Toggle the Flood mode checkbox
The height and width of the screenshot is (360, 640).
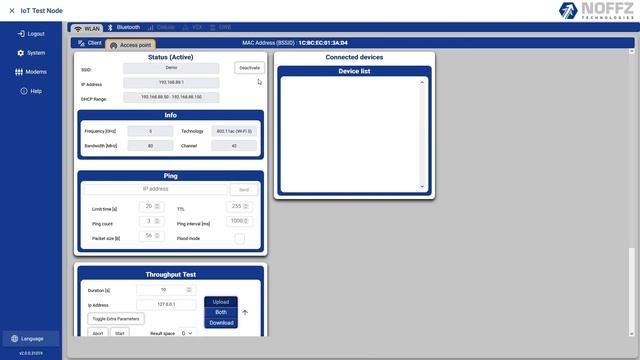[240, 238]
